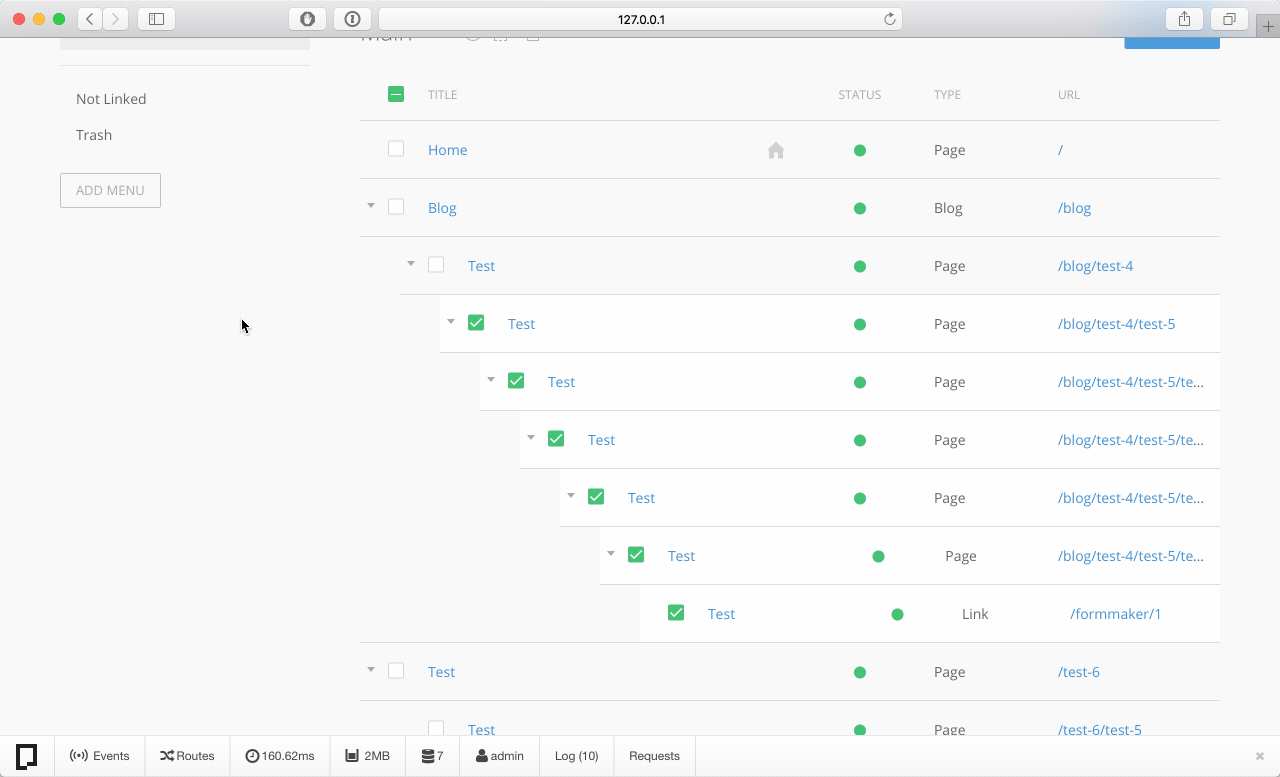Collapse the /test-6 row expander
The height and width of the screenshot is (777, 1280).
(370, 669)
